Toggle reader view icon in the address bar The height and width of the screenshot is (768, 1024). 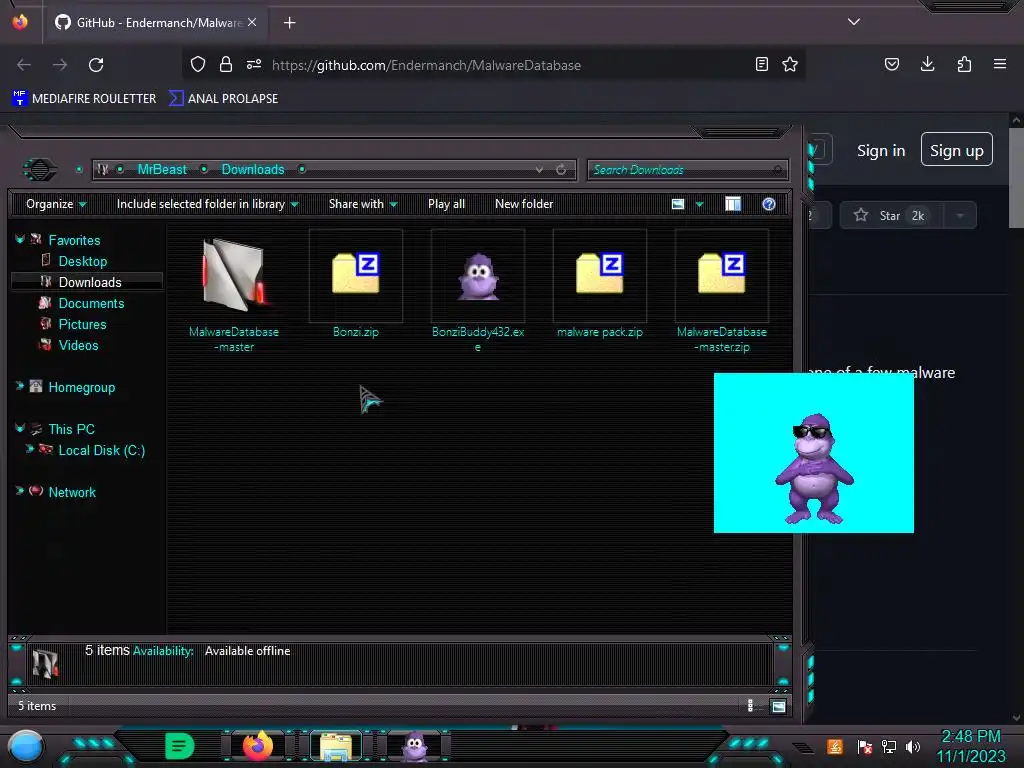pyautogui.click(x=761, y=64)
